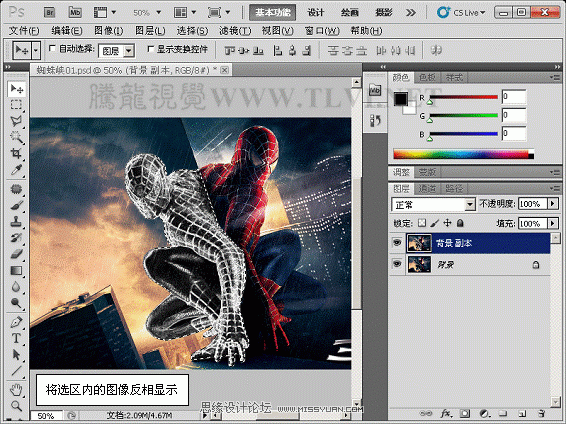Select the Path Selection tool
Image resolution: width=566 pixels, height=424 pixels.
click(x=16, y=354)
